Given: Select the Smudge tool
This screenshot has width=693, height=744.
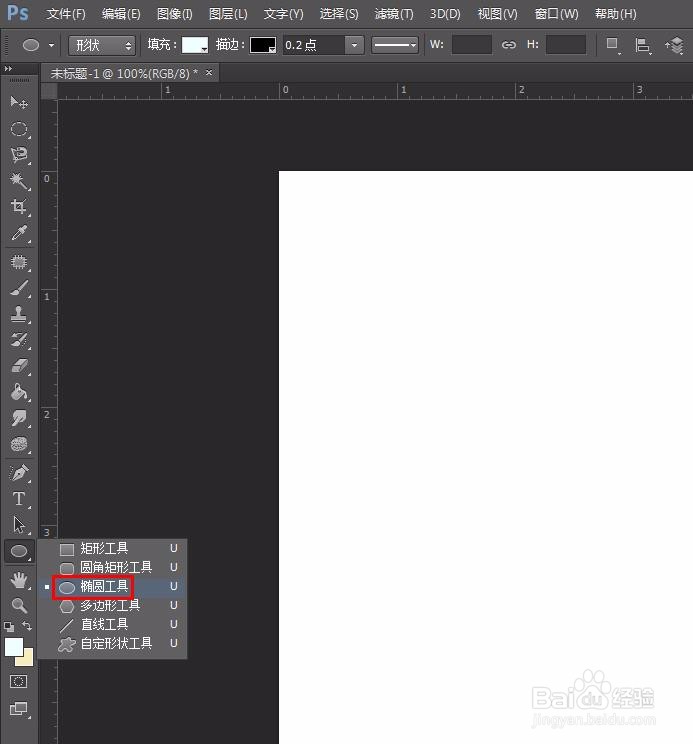Looking at the screenshot, I should [19, 418].
